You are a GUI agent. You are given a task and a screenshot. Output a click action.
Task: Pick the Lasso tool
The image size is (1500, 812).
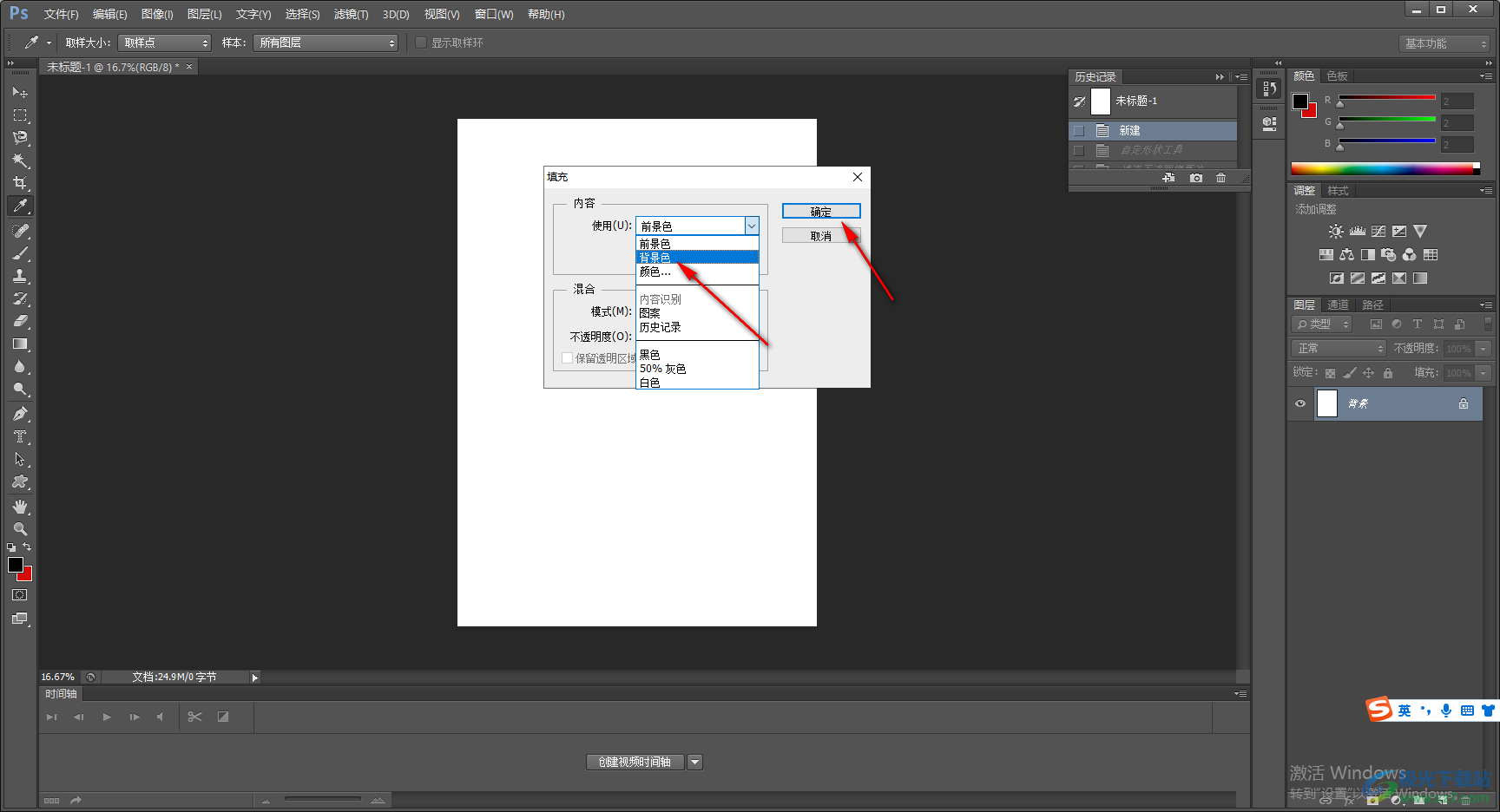point(20,138)
